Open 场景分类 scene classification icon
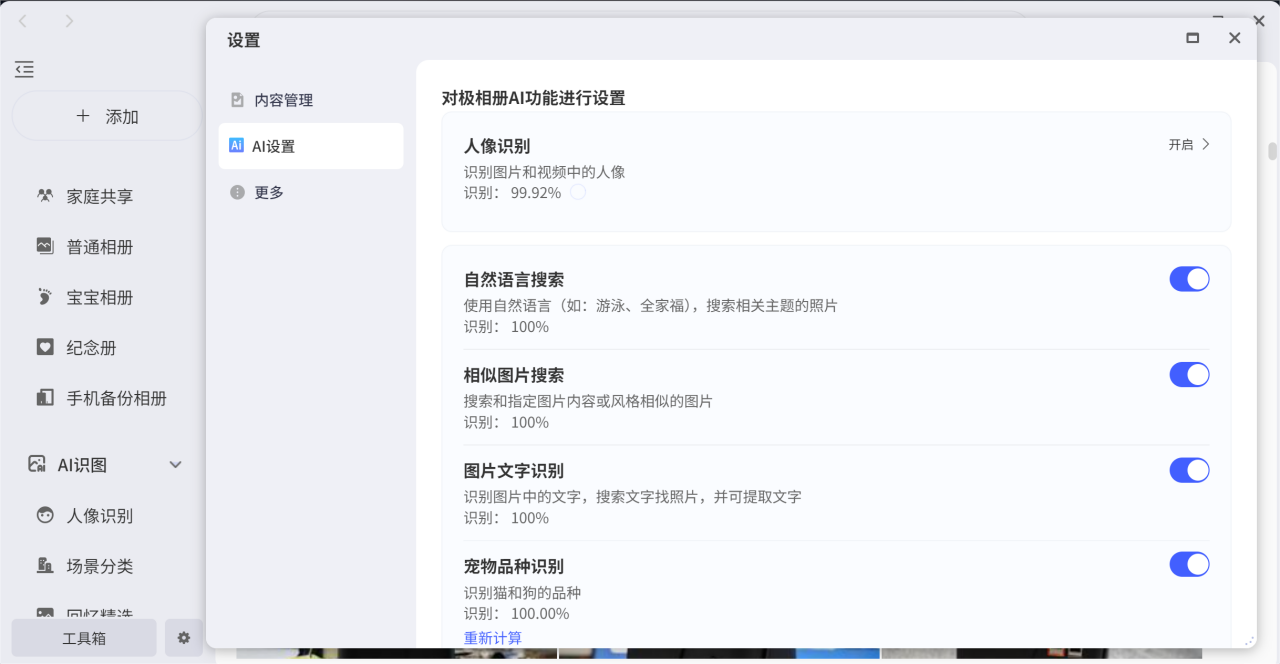The width and height of the screenshot is (1280, 664). click(x=45, y=566)
